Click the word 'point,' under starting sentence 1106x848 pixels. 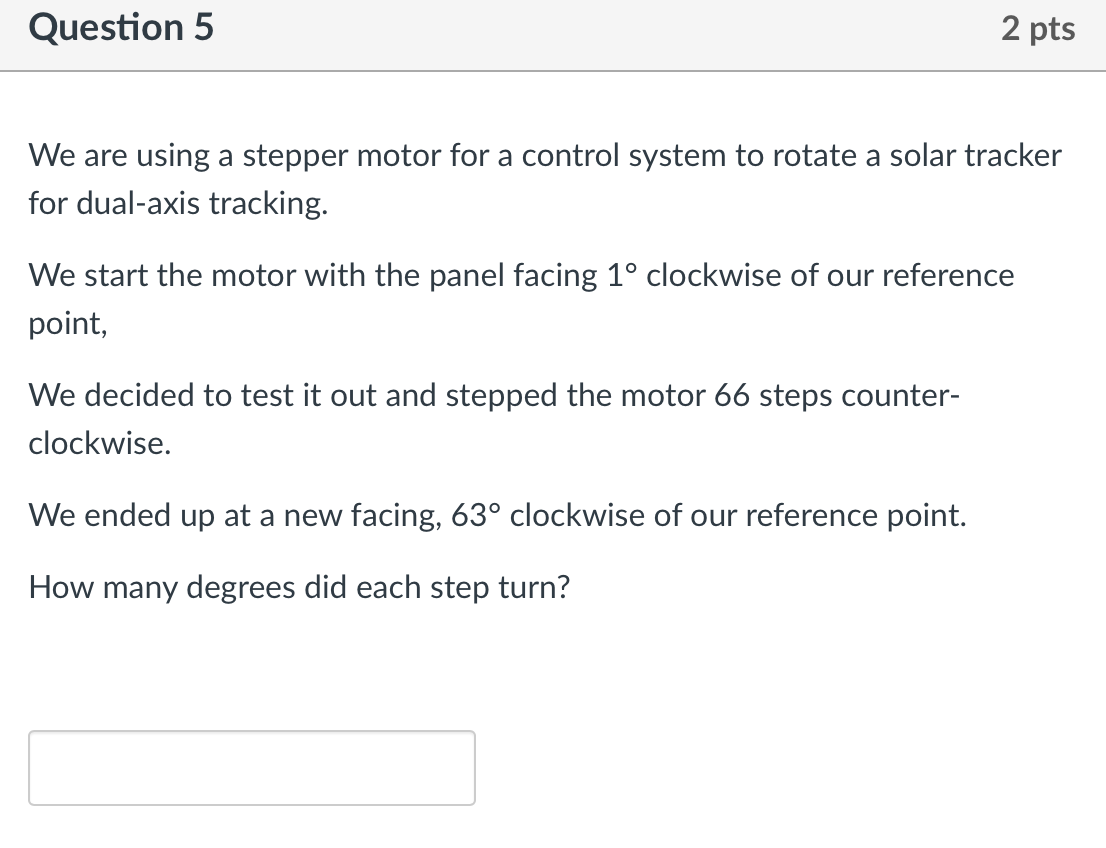coord(68,325)
